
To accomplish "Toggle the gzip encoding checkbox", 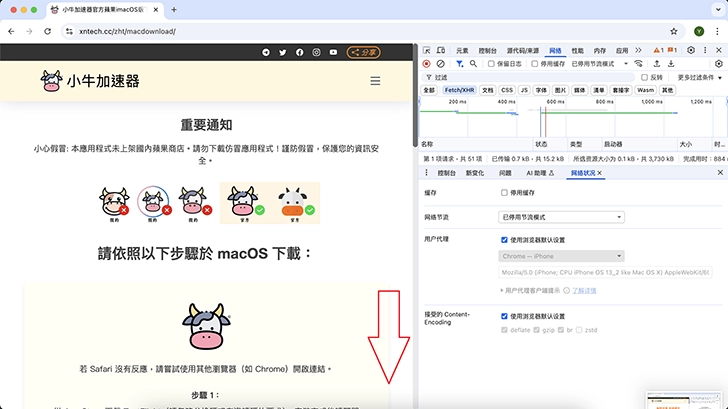I will (537, 330).
